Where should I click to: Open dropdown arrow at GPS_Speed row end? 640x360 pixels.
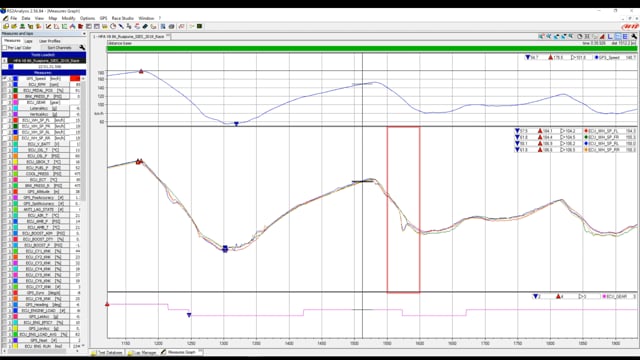click(83, 78)
